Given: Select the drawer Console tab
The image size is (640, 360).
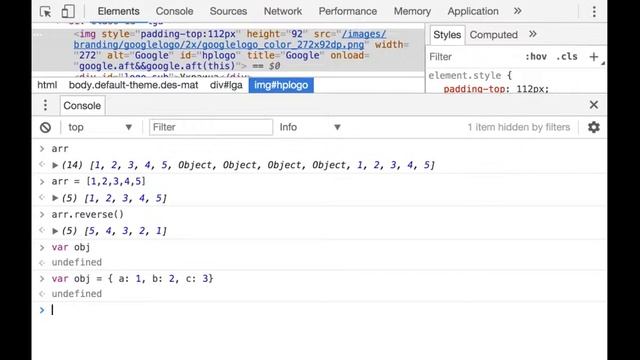Looking at the screenshot, I should coord(82,106).
